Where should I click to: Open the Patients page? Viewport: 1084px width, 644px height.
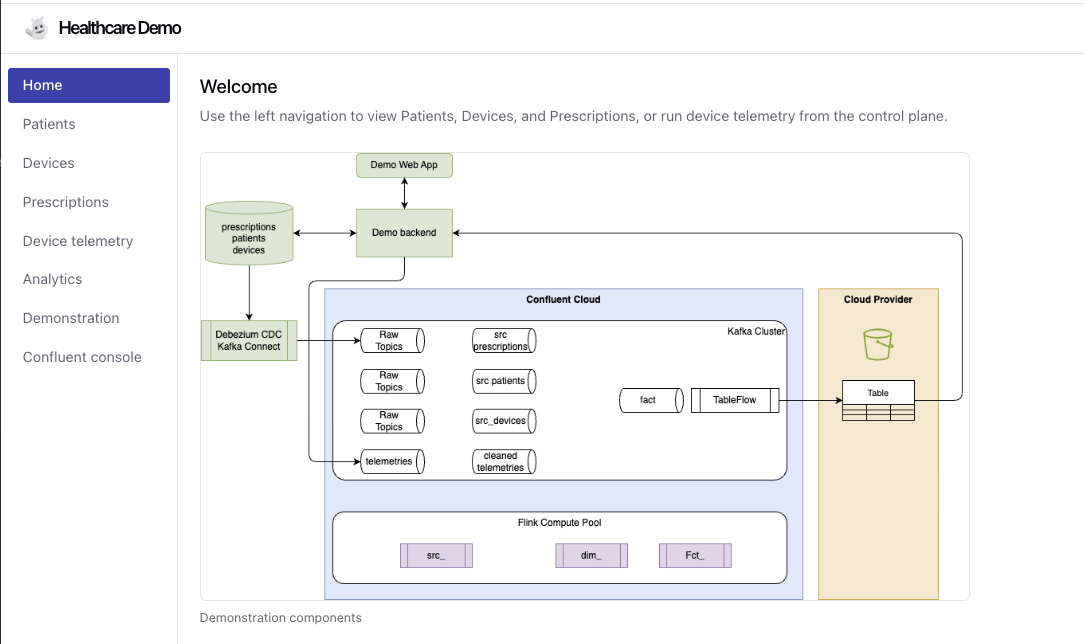49,124
